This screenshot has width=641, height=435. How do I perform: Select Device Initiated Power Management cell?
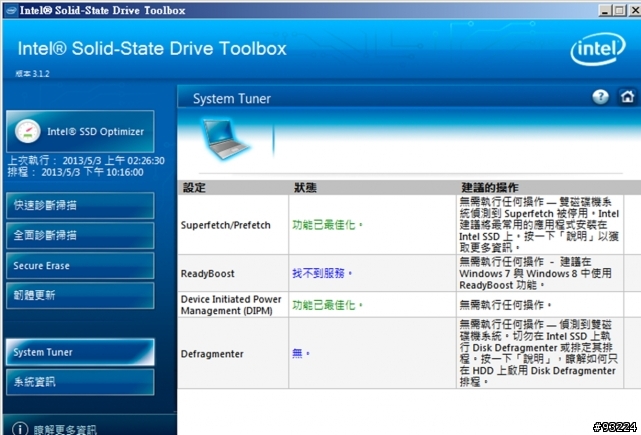(233, 305)
